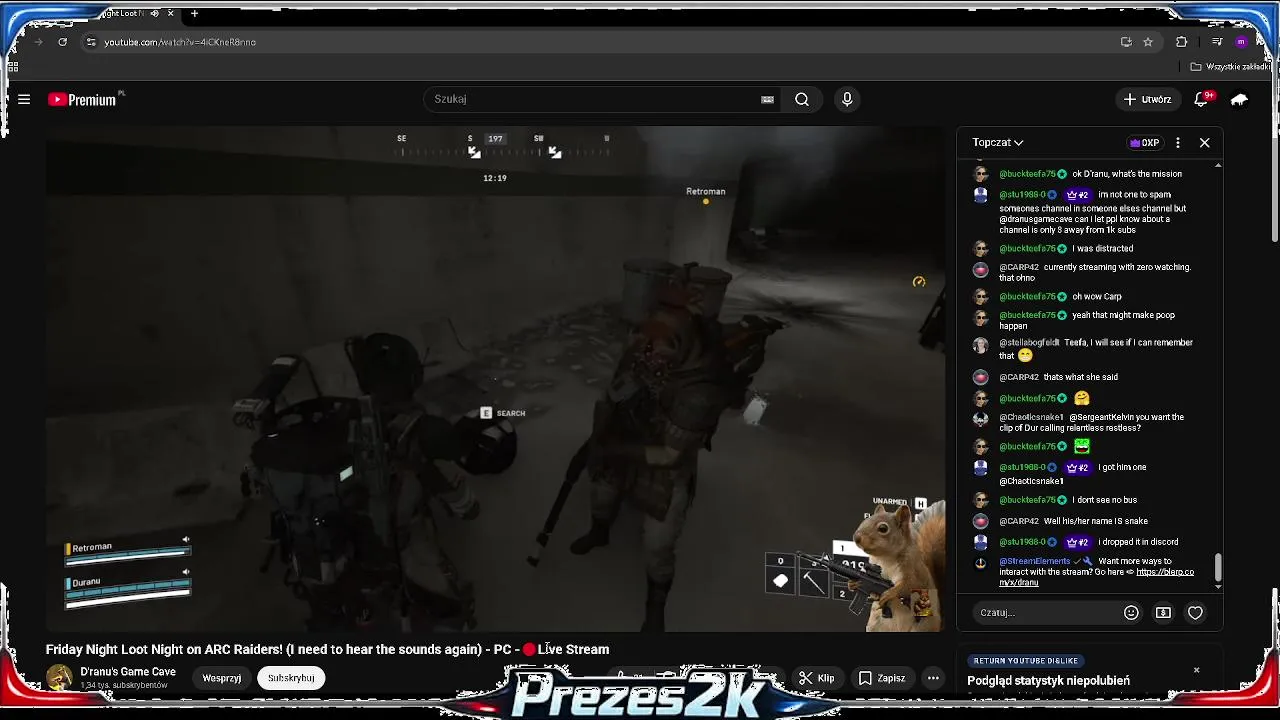
Task: Click chat message 'I dont see no bus'
Action: pyautogui.click(x=1104, y=500)
